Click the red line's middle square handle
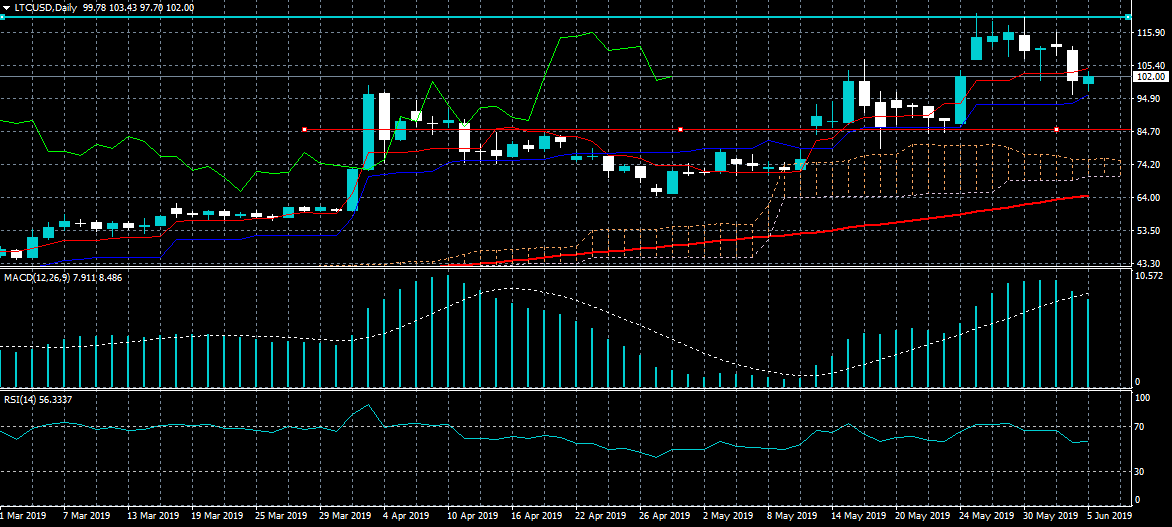1172x527 pixels. [680, 129]
